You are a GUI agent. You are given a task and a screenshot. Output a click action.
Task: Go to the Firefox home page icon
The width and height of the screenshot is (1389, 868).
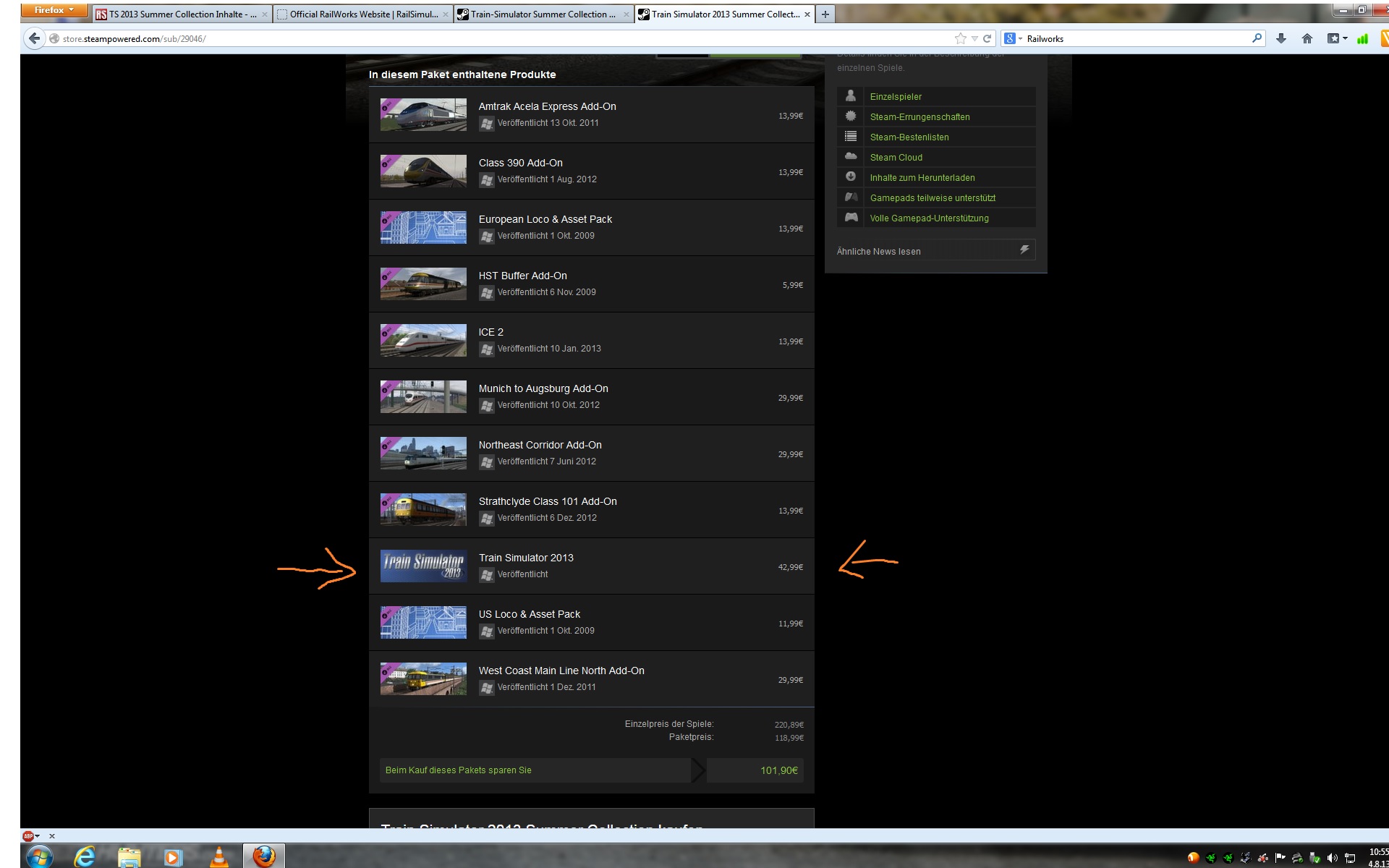[1307, 38]
